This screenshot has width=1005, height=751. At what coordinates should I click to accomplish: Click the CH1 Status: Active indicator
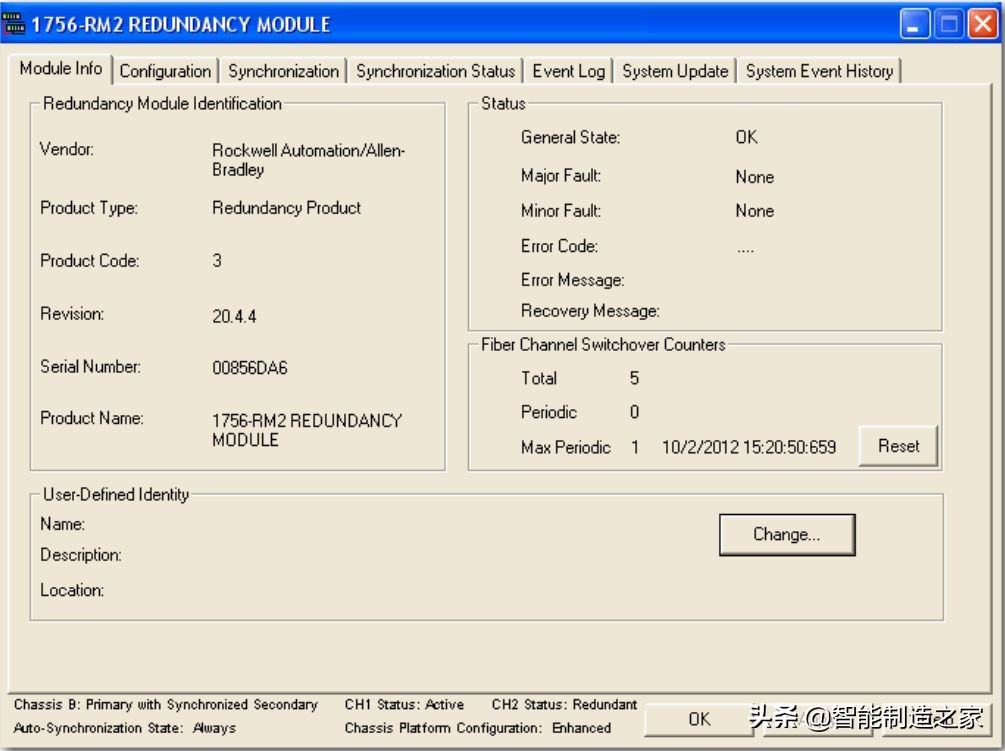(404, 705)
